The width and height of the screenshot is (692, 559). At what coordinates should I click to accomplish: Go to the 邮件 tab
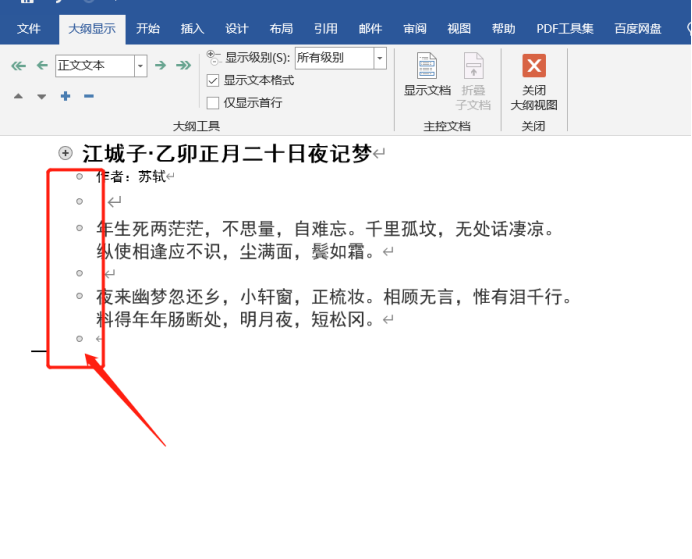[x=370, y=29]
